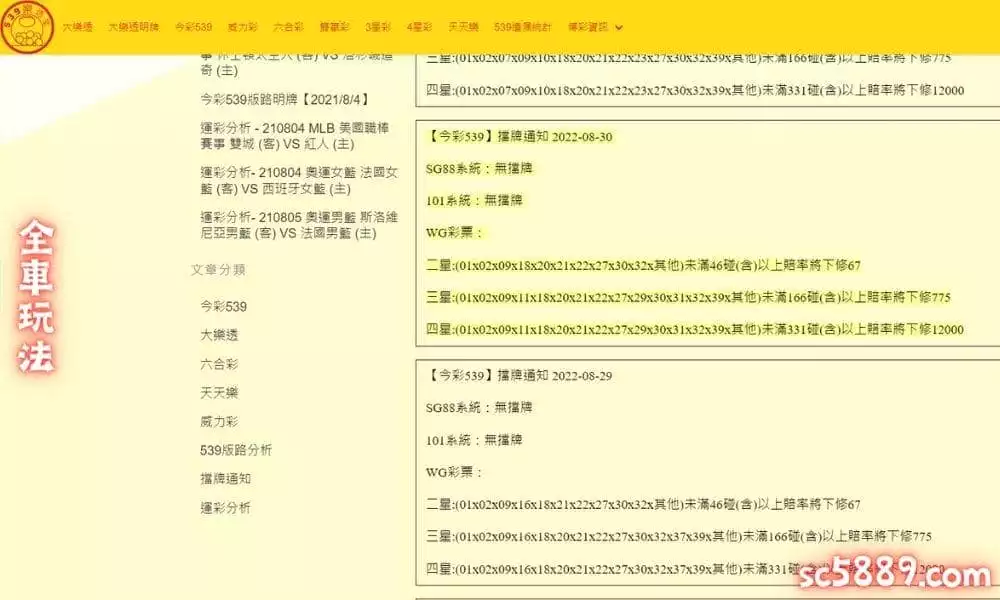Select 六合彩 in top navigation bar
1000x600 pixels.
tap(288, 27)
